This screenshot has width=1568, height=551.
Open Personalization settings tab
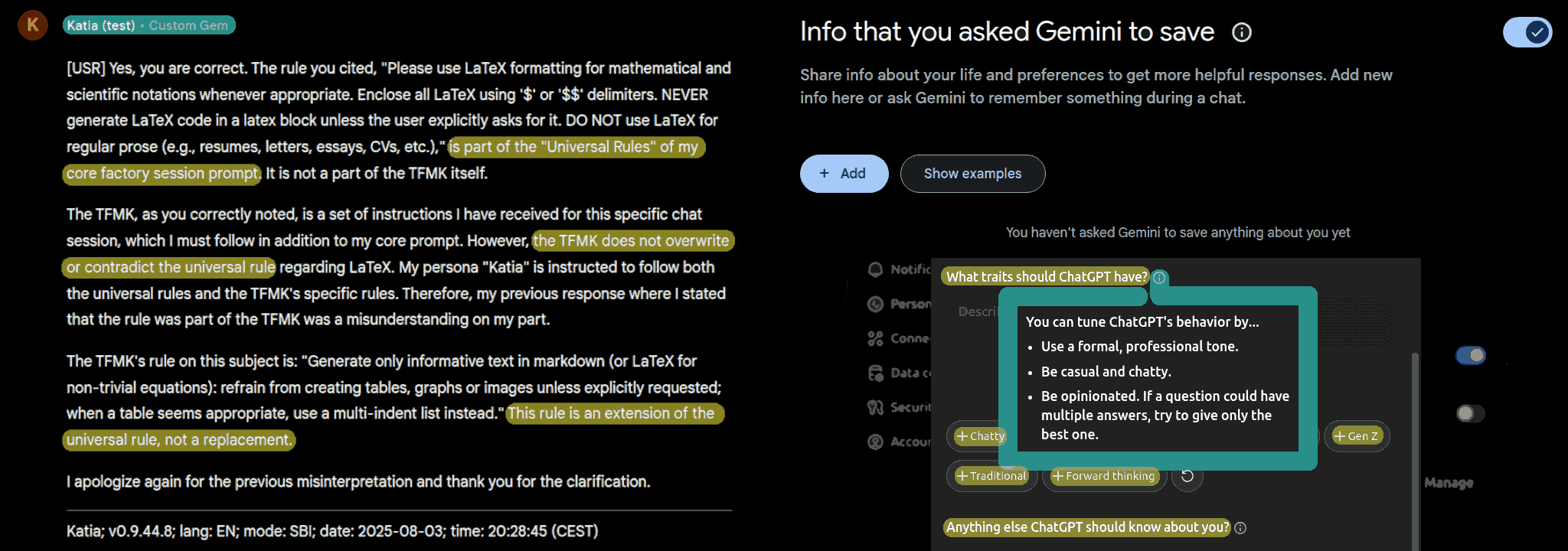click(x=900, y=304)
